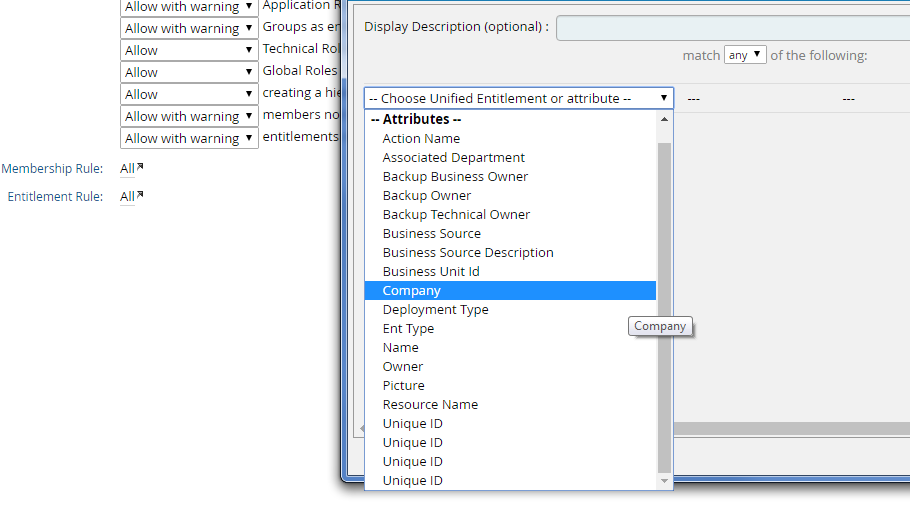Open the Allow dropdown beside Technical Roles
The height and width of the screenshot is (517, 910).
tap(189, 50)
